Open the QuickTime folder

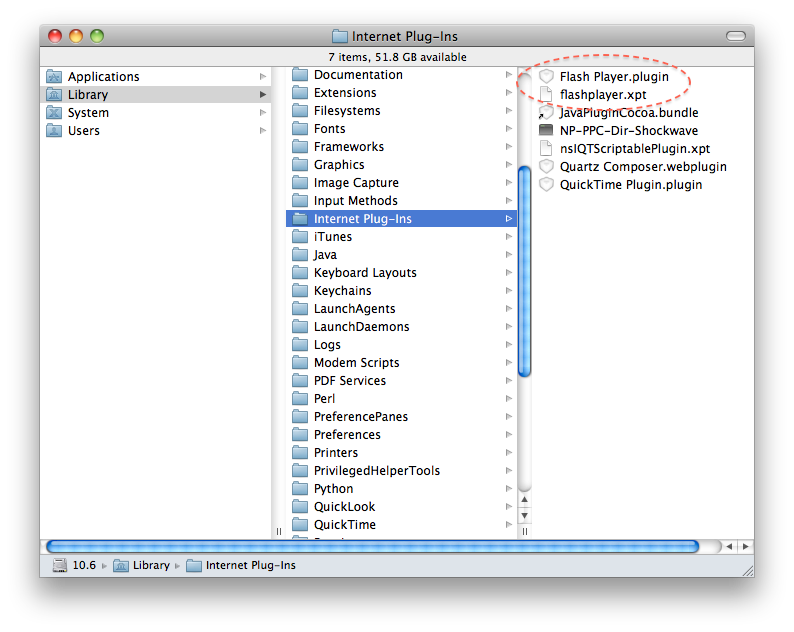(x=402, y=525)
